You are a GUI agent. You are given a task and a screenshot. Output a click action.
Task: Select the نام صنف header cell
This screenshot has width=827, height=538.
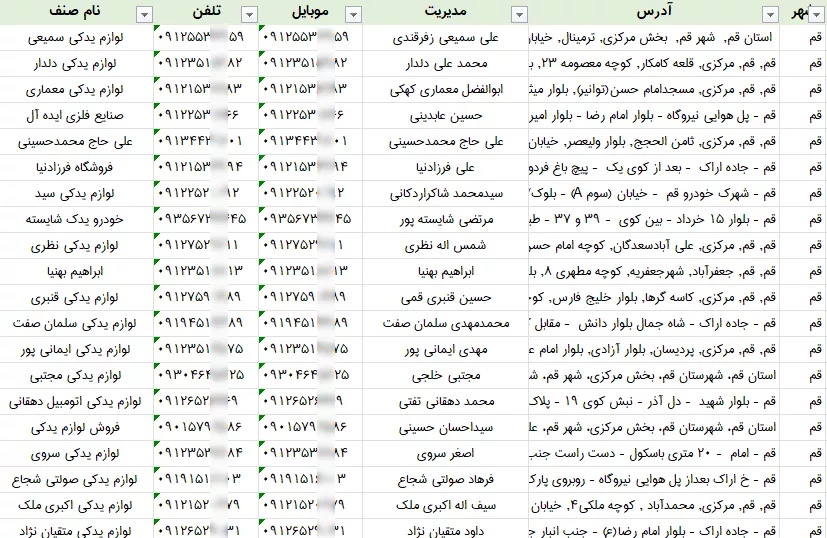76,12
